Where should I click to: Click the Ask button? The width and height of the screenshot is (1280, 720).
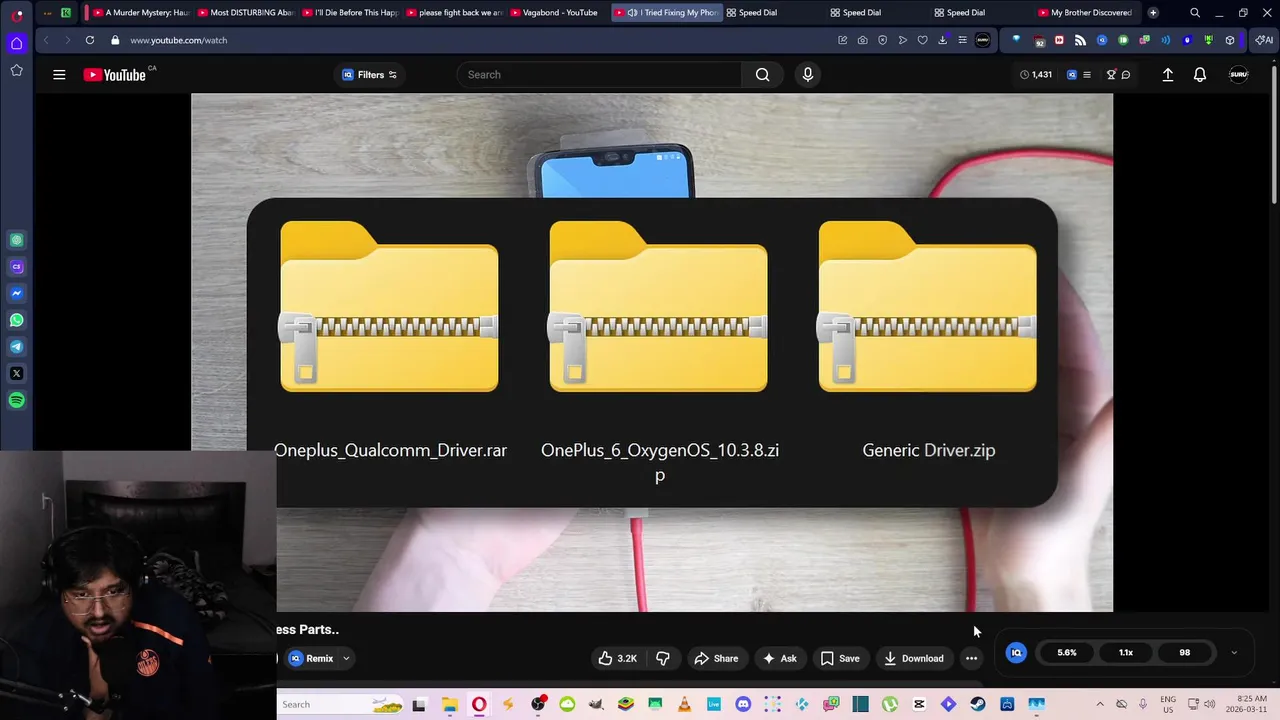coord(779,658)
